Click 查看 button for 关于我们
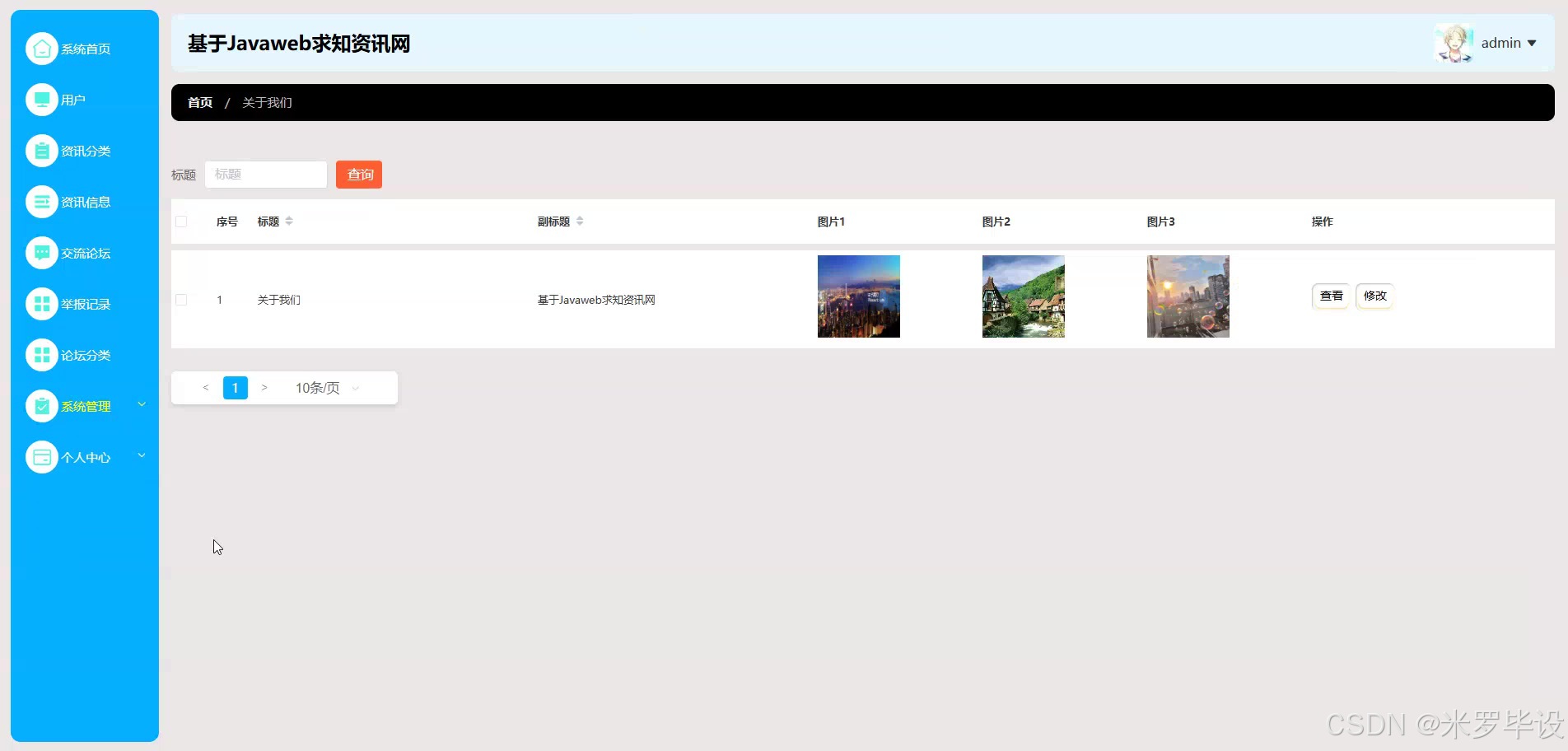Screen dimensions: 1568x751 tap(1331, 296)
